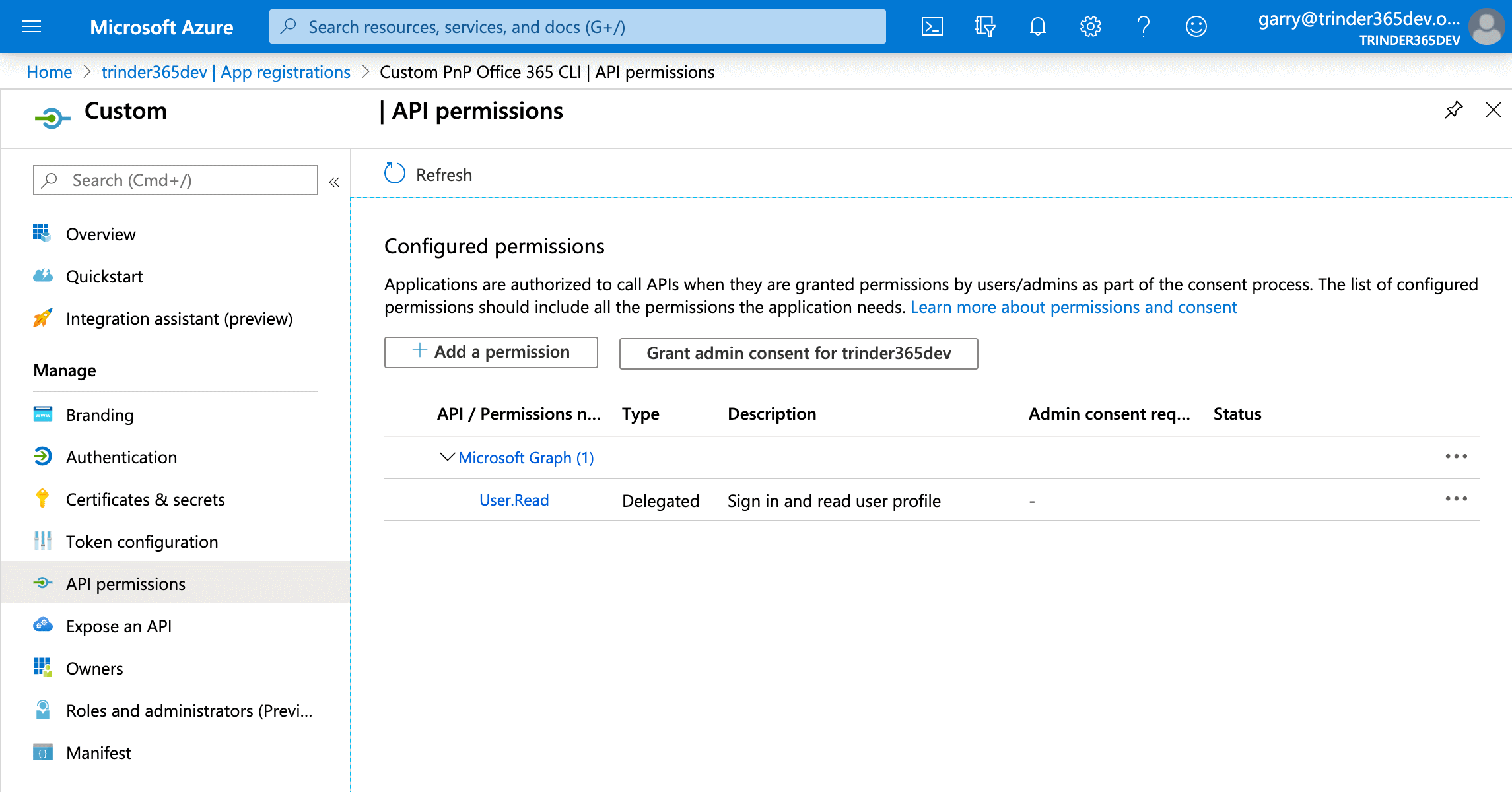Close the API permissions blade
1512x792 pixels.
(x=1493, y=110)
